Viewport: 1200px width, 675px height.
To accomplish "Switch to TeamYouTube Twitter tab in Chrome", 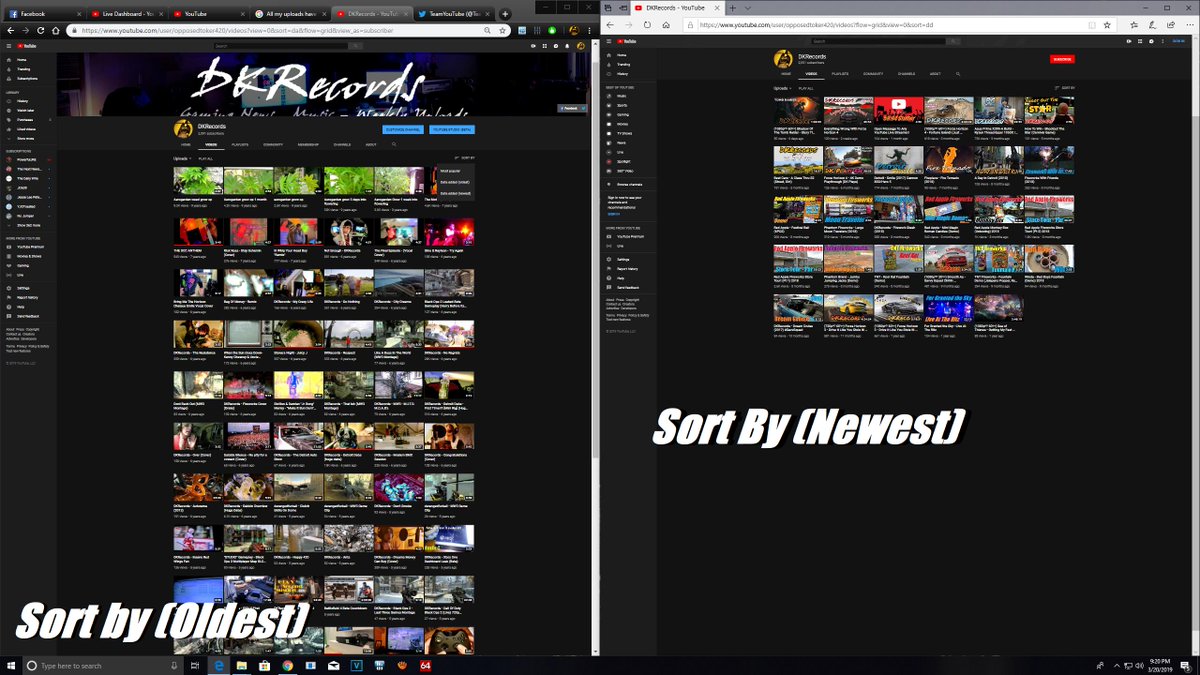I will coord(453,14).
